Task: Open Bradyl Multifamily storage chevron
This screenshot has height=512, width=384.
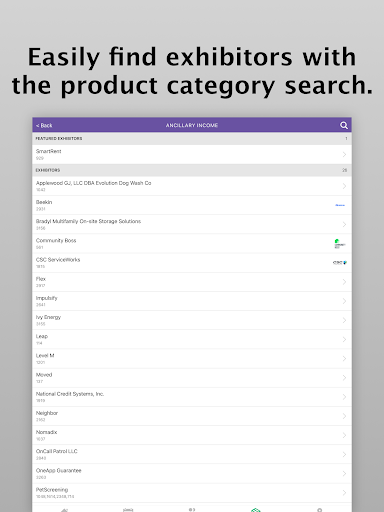Action: tap(344, 224)
